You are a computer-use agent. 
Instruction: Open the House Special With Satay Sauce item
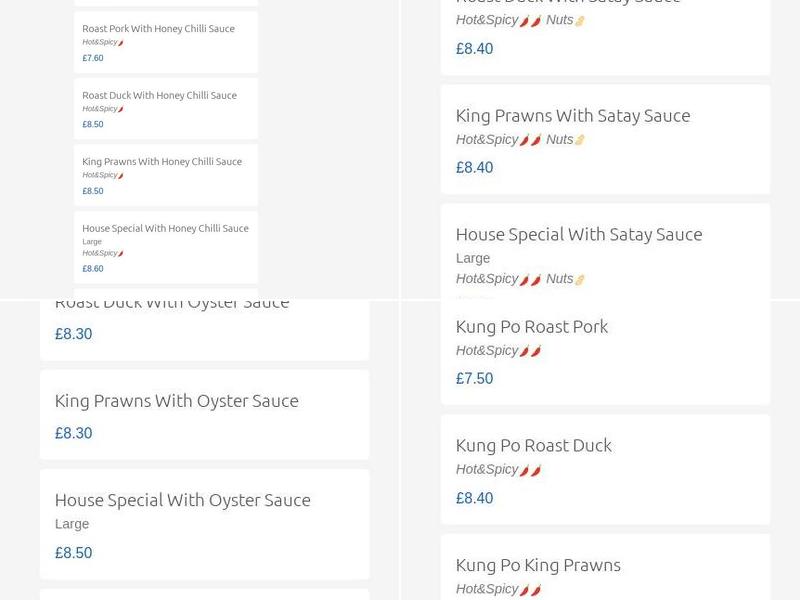tap(579, 234)
